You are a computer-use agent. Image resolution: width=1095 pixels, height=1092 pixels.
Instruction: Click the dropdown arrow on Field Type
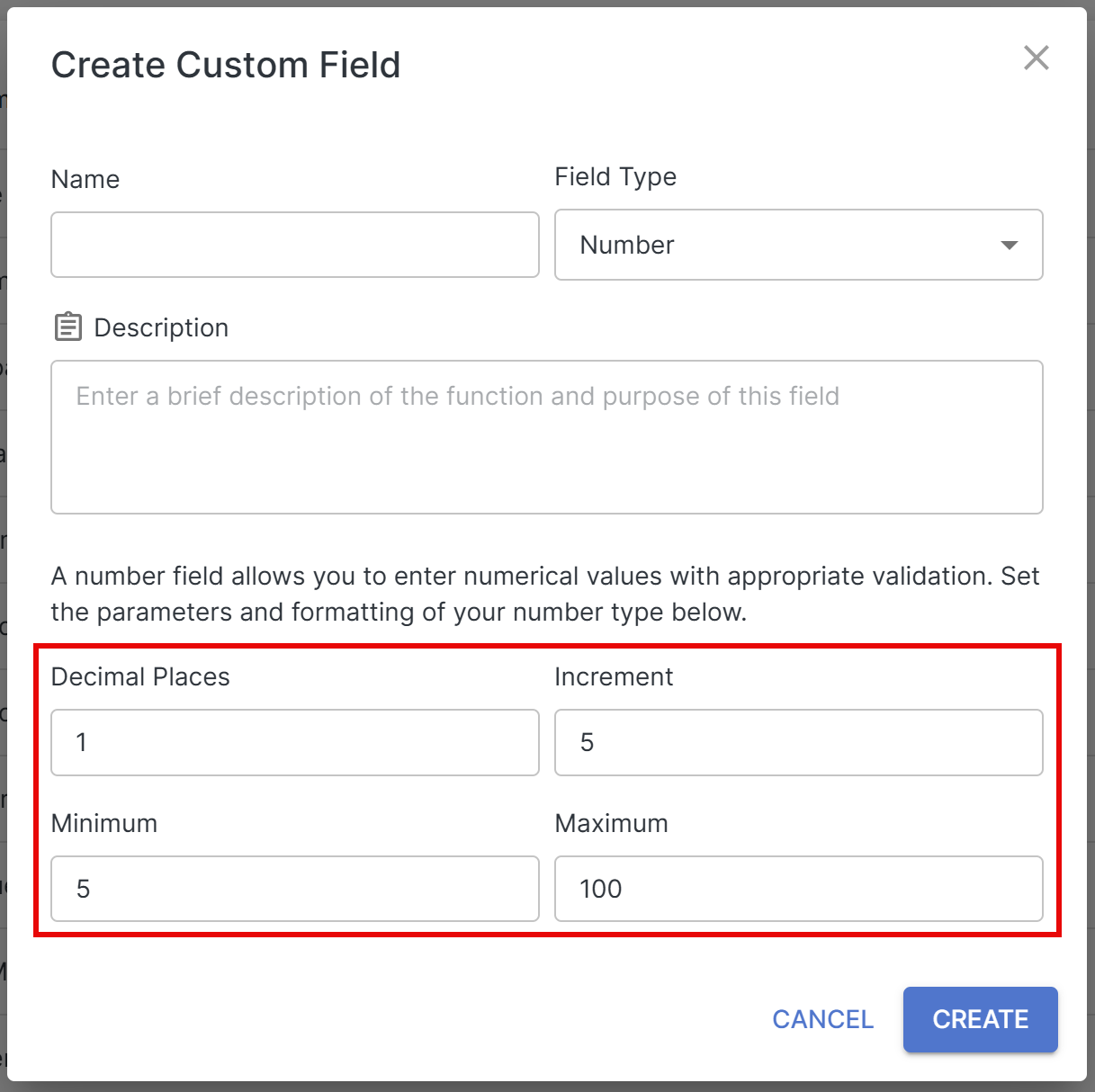point(1008,245)
